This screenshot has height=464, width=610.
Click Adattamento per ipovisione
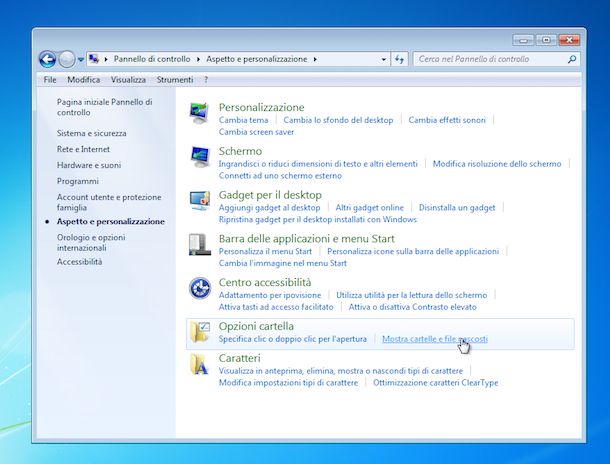pyautogui.click(x=270, y=295)
